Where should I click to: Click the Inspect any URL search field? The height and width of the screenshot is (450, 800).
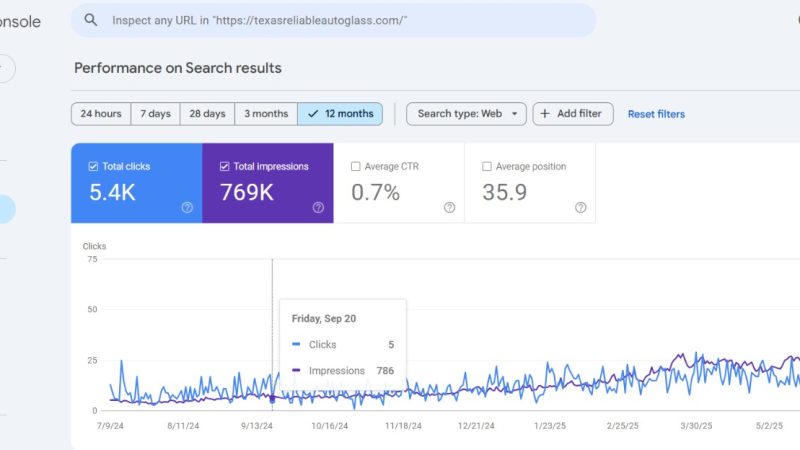tap(333, 20)
